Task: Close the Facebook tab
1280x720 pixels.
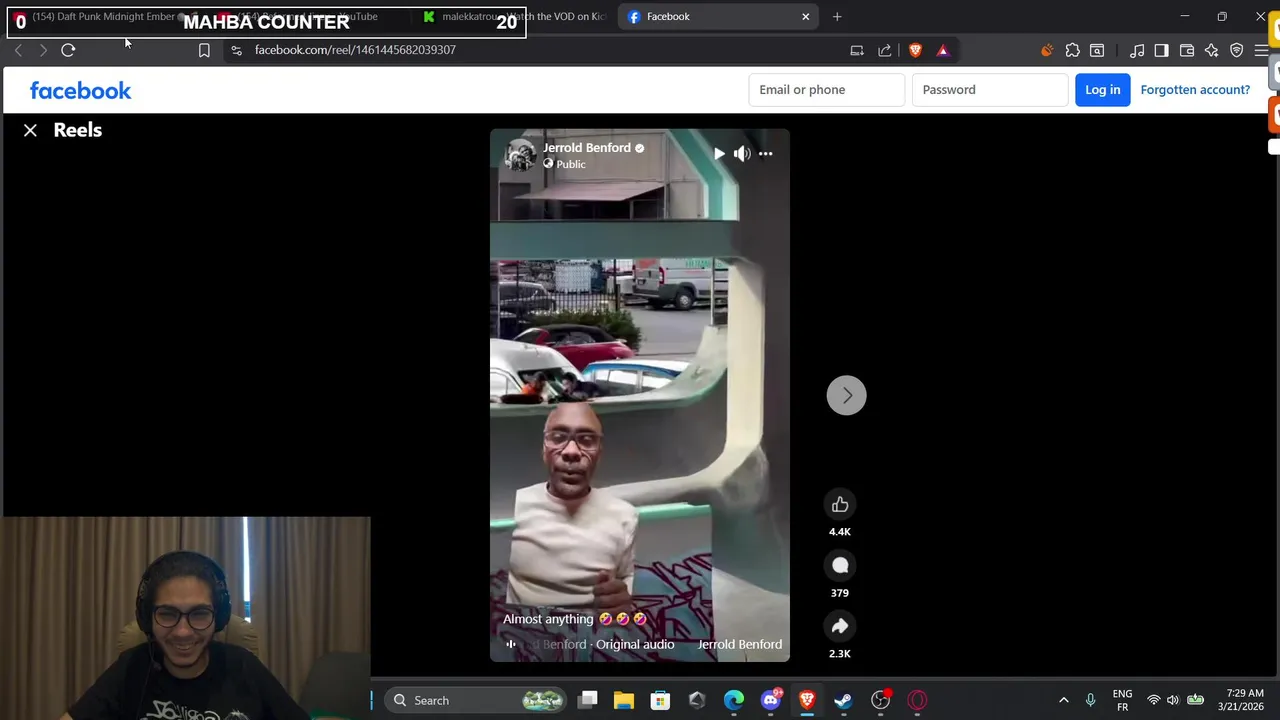Action: click(x=805, y=17)
